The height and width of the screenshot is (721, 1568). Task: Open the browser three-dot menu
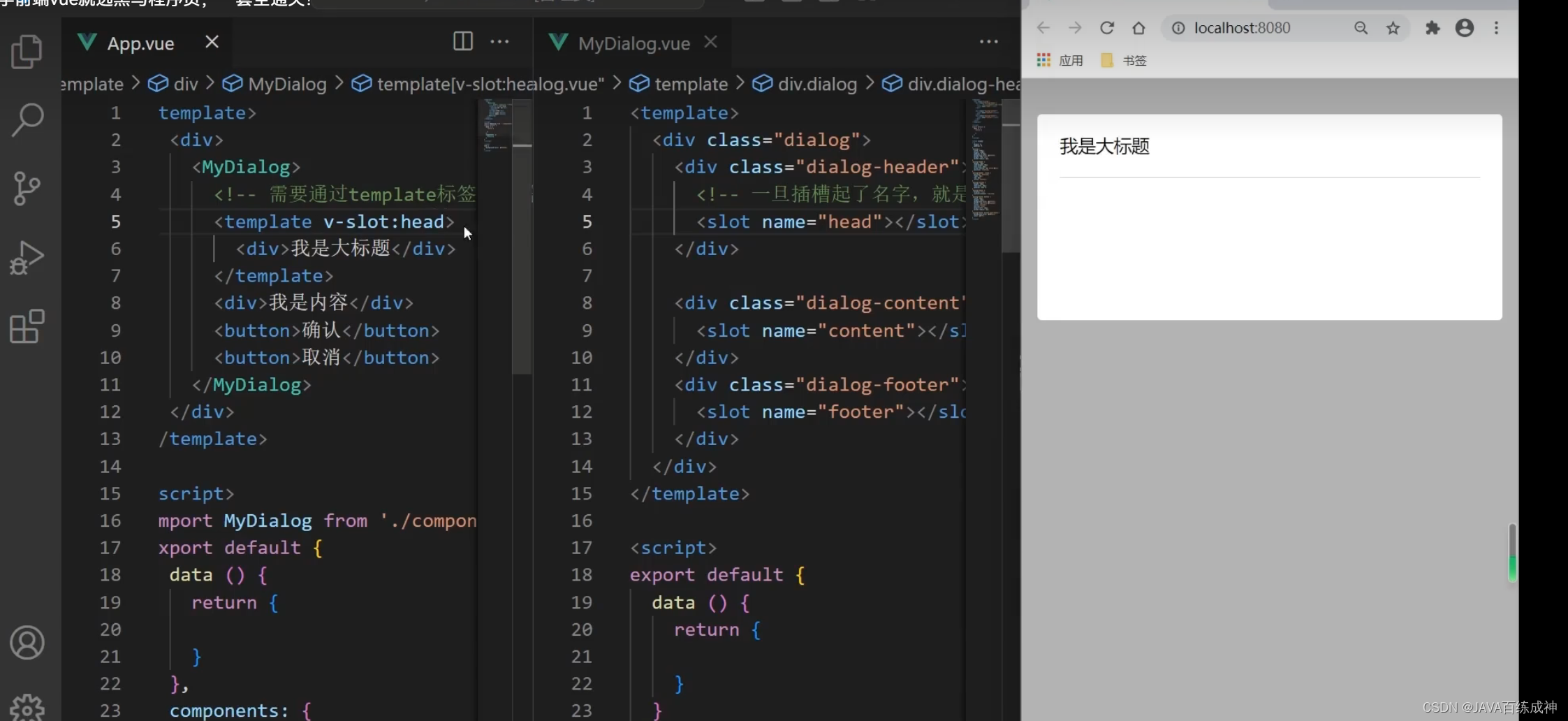[x=1496, y=28]
